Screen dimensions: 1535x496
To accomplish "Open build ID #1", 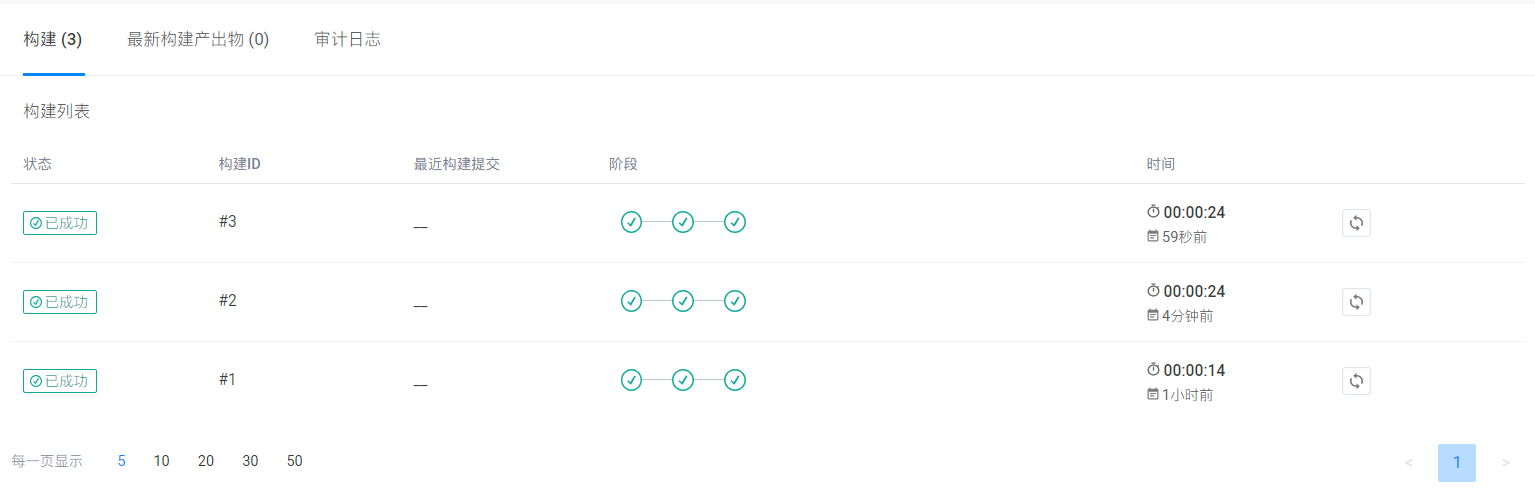I will (x=228, y=379).
